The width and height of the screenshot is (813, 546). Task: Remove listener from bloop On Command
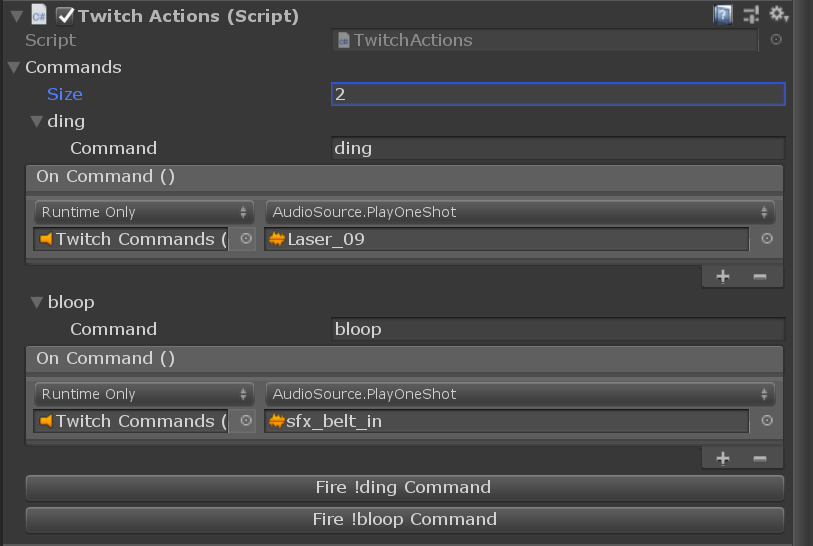(x=760, y=458)
